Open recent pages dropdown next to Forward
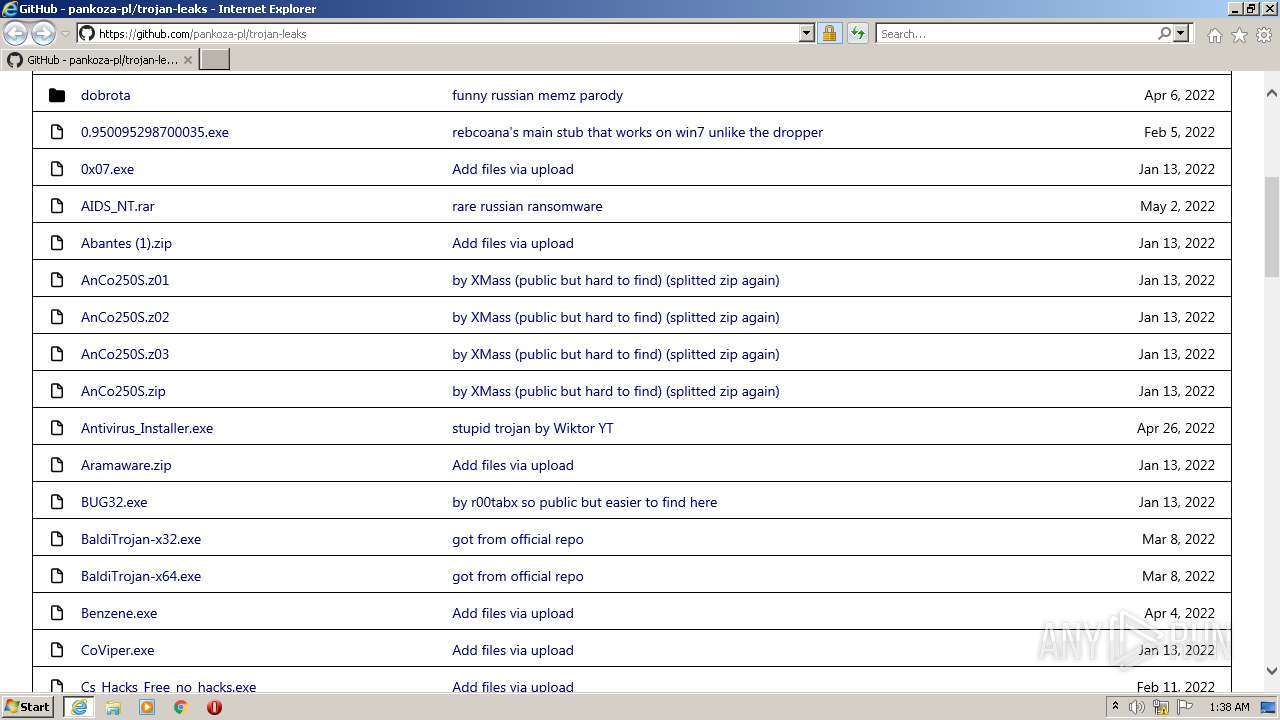 [x=65, y=34]
